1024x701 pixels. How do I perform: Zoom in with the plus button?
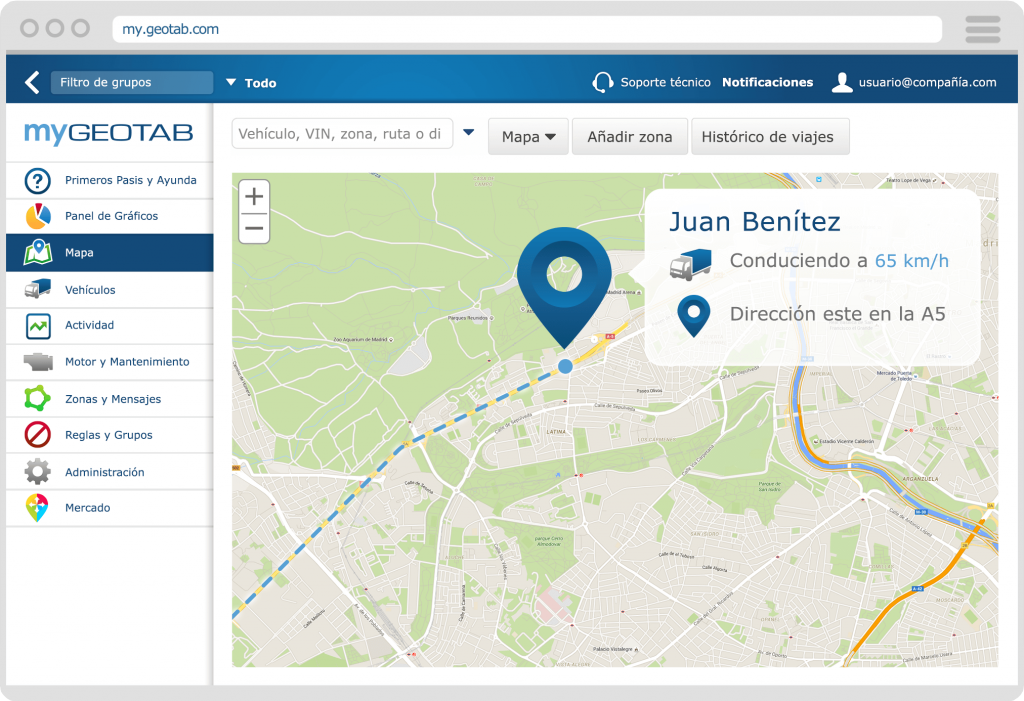point(254,196)
